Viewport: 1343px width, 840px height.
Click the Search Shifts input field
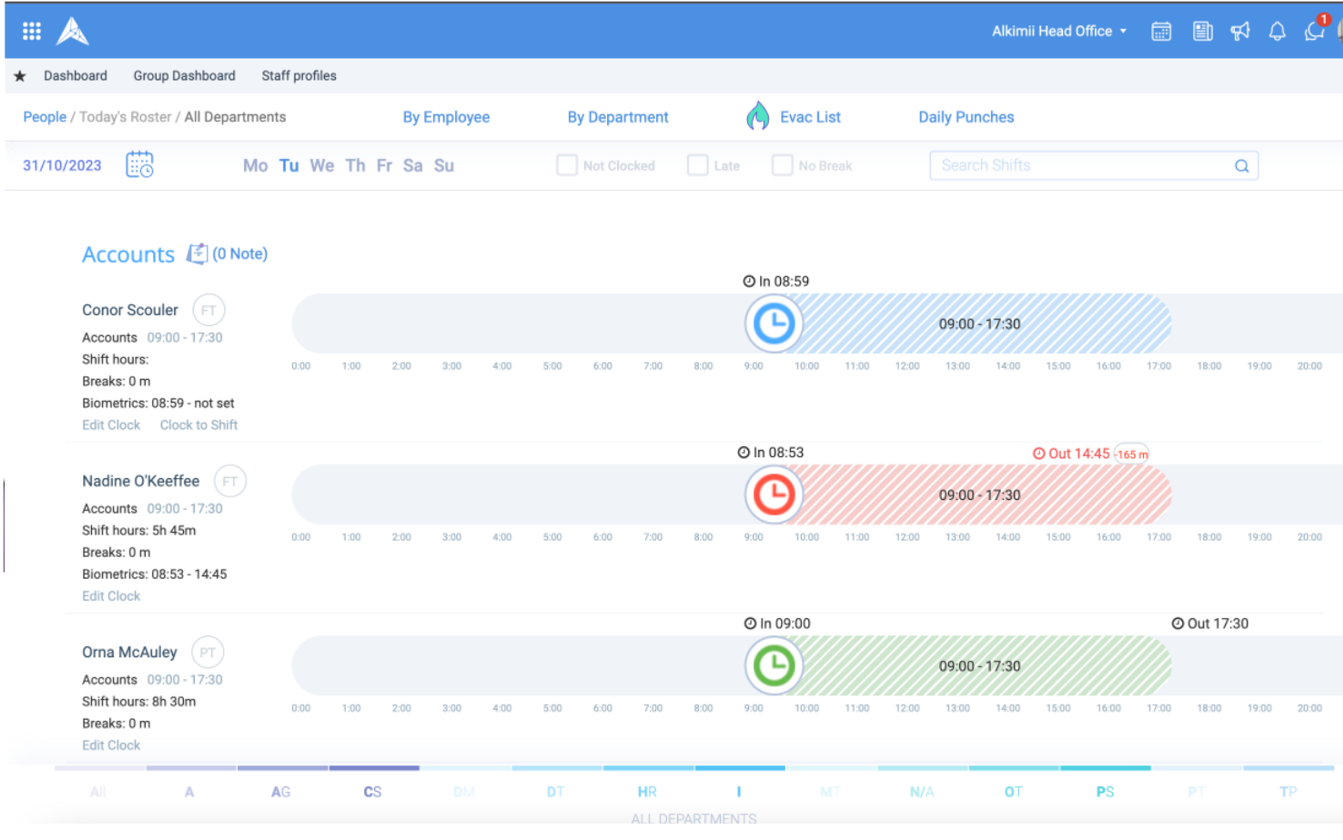click(x=1094, y=166)
